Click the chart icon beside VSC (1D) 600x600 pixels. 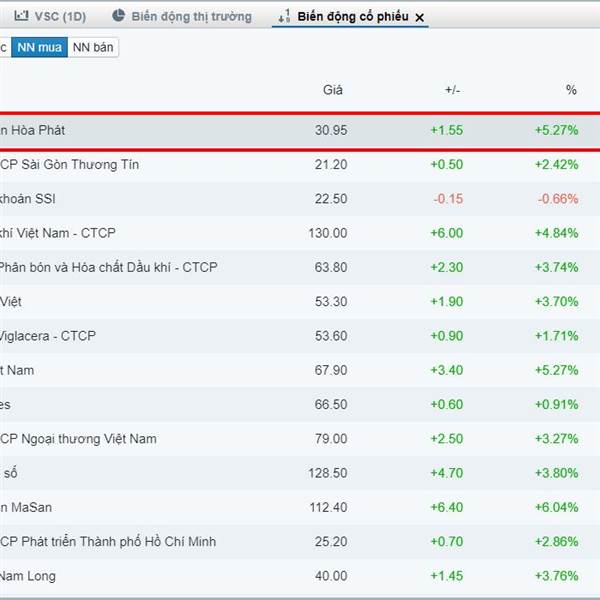coord(21,16)
